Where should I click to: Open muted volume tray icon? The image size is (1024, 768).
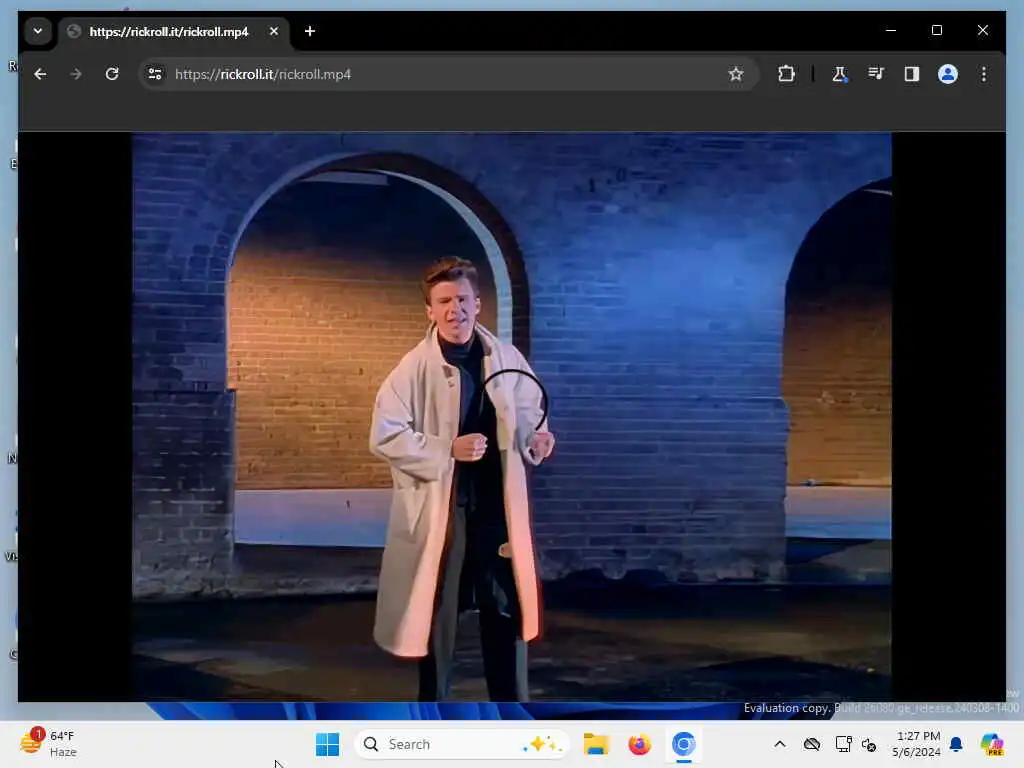[869, 744]
